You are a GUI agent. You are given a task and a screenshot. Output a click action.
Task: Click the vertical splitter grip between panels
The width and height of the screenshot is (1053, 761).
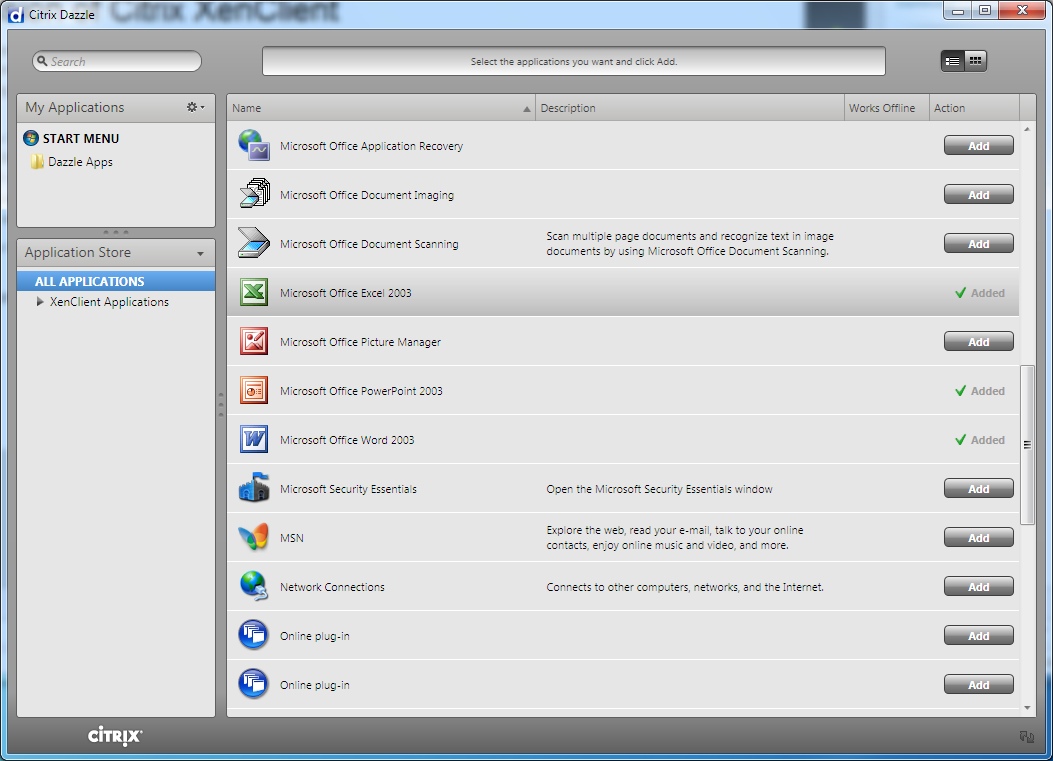point(221,405)
